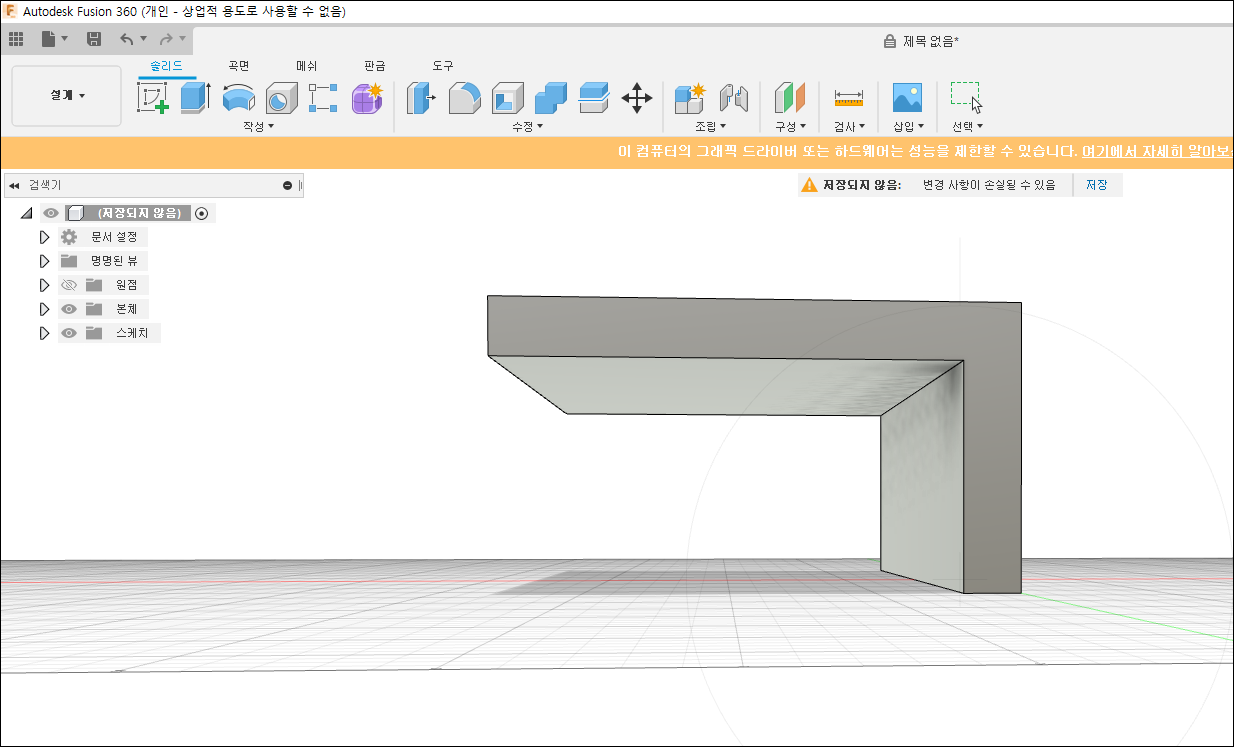Screen dimensions: 1234x747
Task: Open the 삽입 dropdown menu
Action: tap(908, 127)
